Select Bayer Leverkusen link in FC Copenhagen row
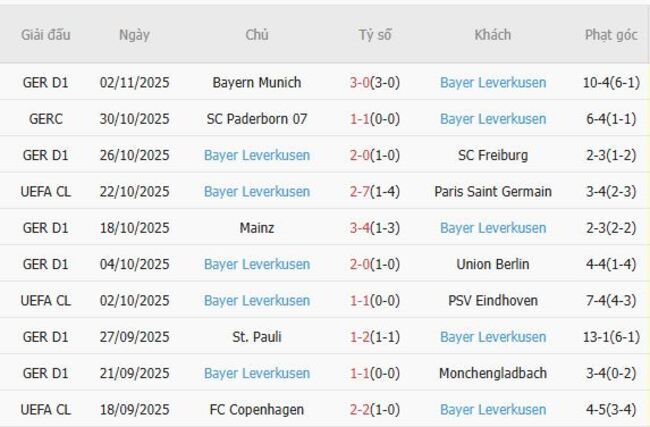 (x=493, y=409)
